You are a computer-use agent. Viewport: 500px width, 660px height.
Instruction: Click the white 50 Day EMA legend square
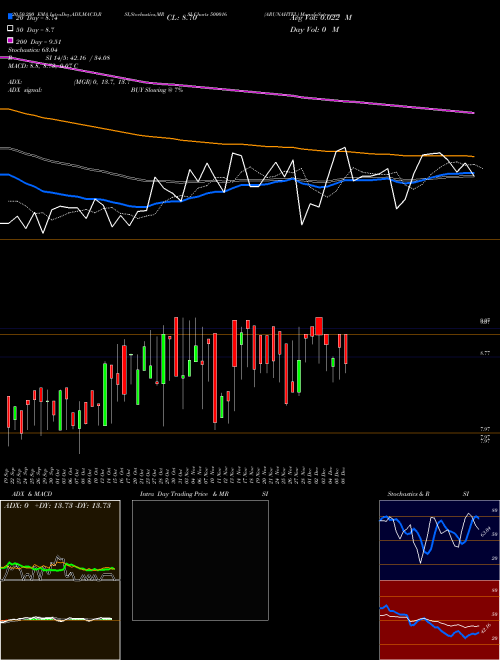coord(11,29)
